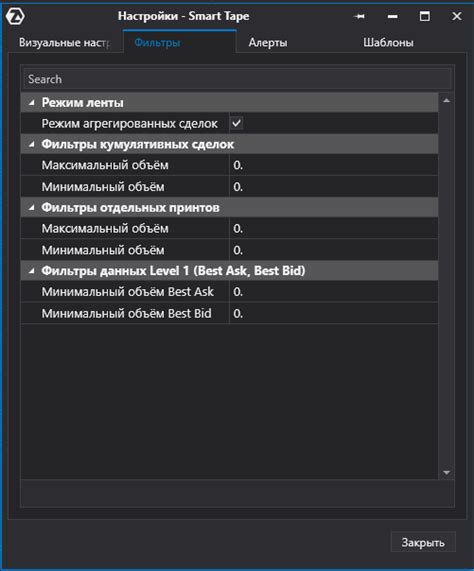
Task: Edit Минимальный объём Best Ask value
Action: point(333,292)
